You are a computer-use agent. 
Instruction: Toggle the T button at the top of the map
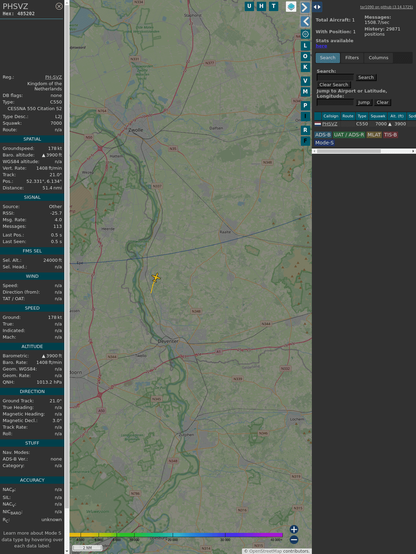tap(273, 6)
